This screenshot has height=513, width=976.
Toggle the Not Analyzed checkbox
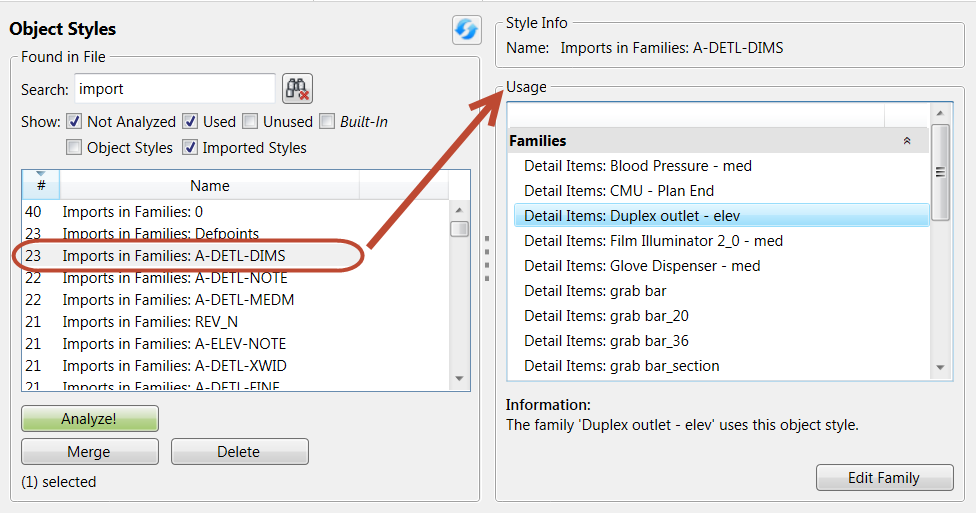click(73, 121)
